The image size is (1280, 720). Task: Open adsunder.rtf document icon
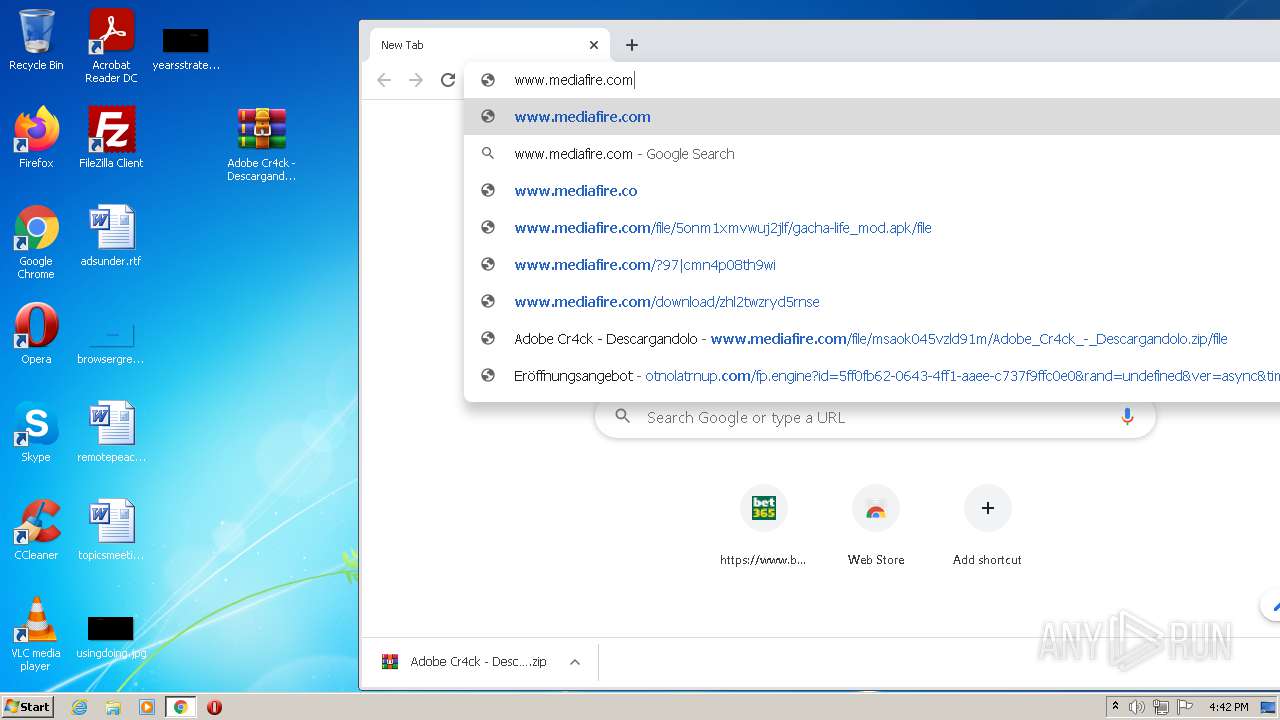coord(111,236)
